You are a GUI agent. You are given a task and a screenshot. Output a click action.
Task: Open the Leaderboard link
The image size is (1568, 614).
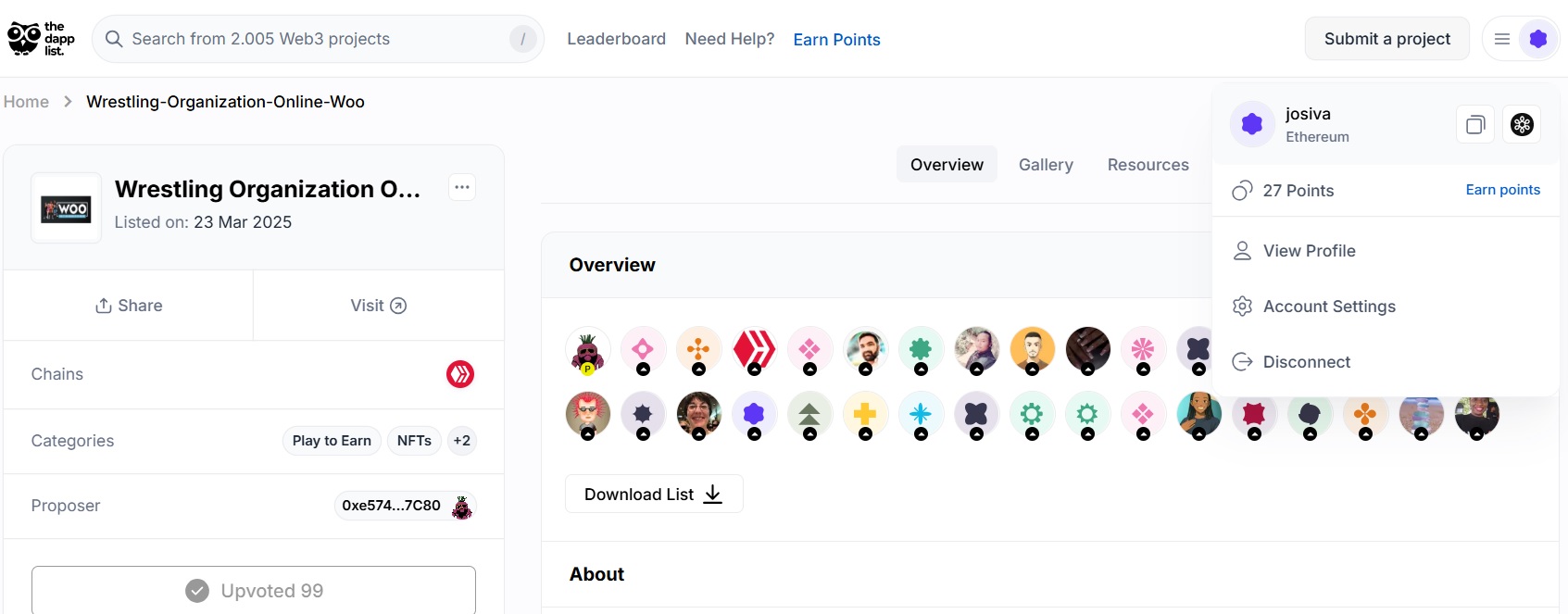pos(616,39)
